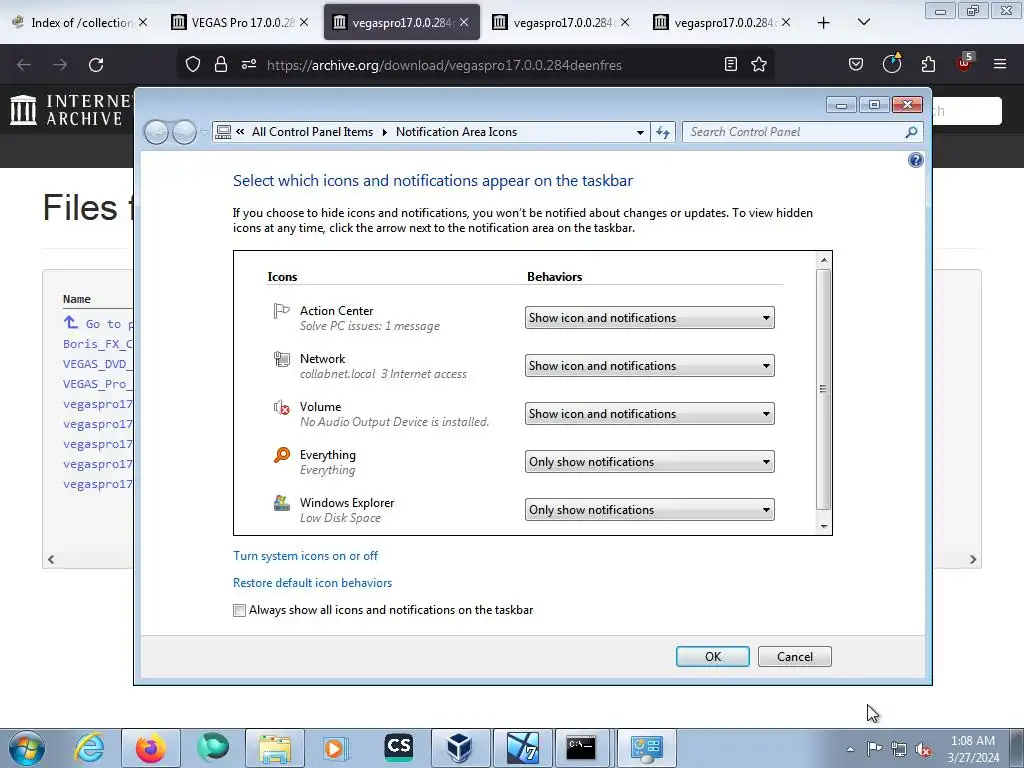Open a new Firefox tab
The height and width of the screenshot is (768, 1024).
824,23
